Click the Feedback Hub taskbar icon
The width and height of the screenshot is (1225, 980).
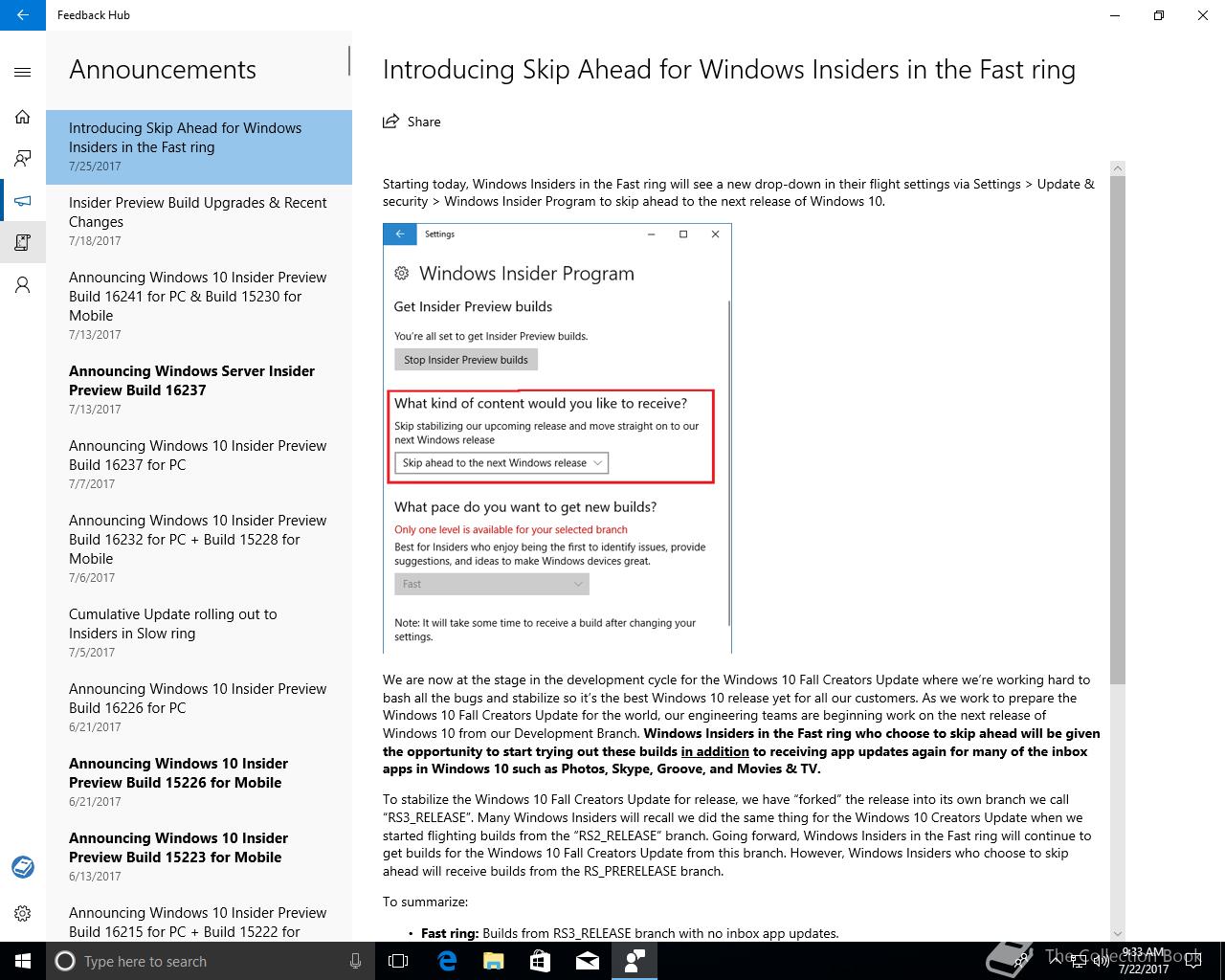(634, 961)
